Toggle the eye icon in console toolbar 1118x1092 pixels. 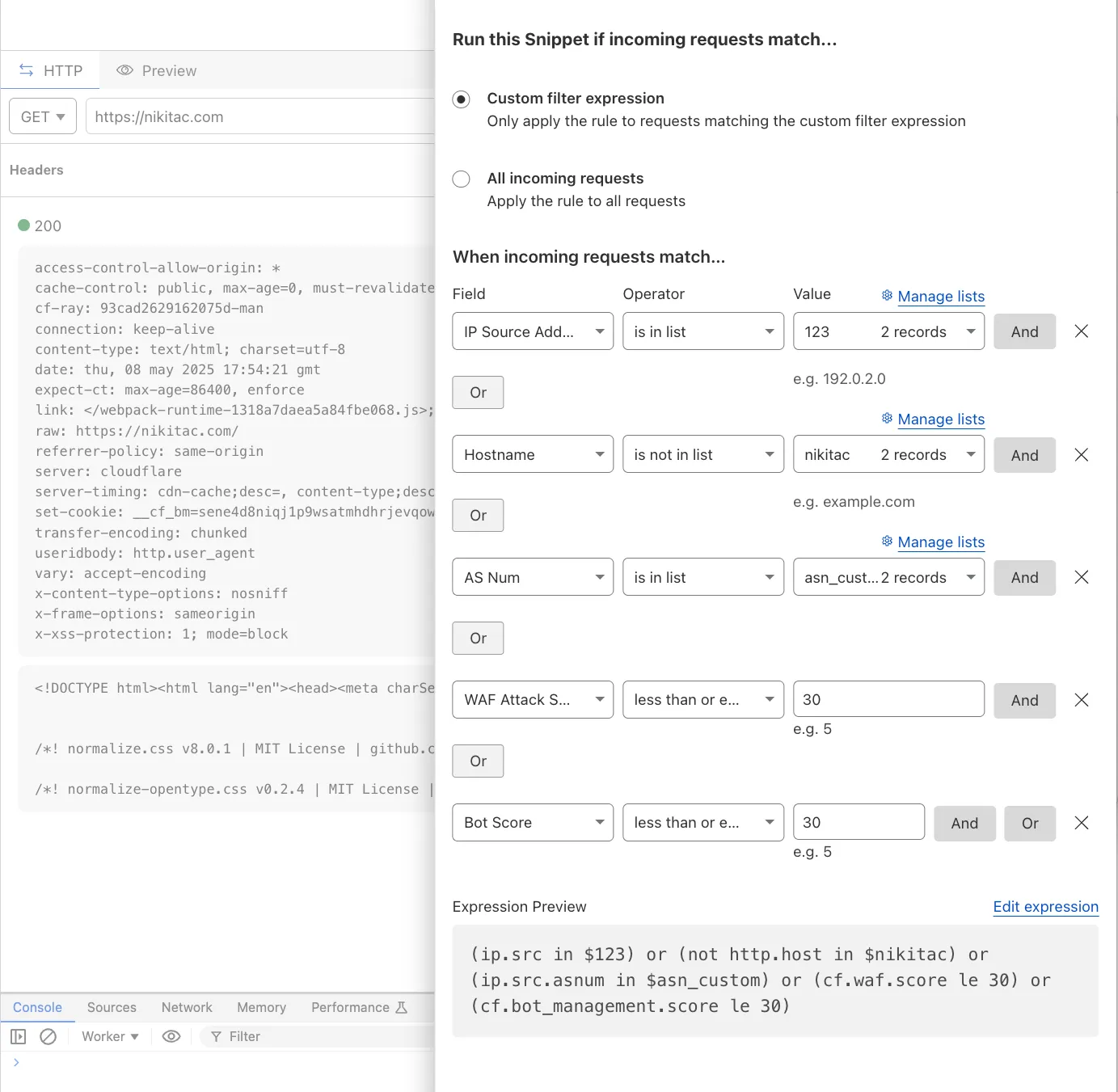pos(171,1036)
